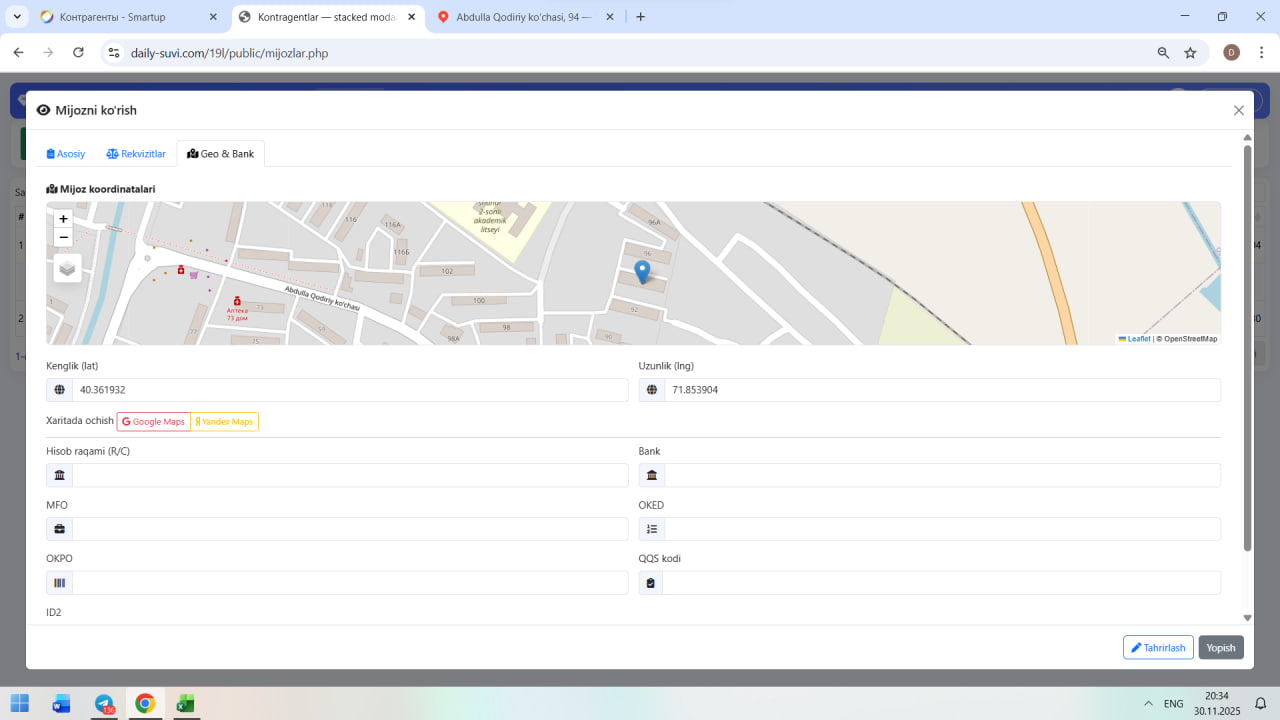Click the Tahrirlash edit button
Image resolution: width=1280 pixels, height=720 pixels.
(1158, 648)
